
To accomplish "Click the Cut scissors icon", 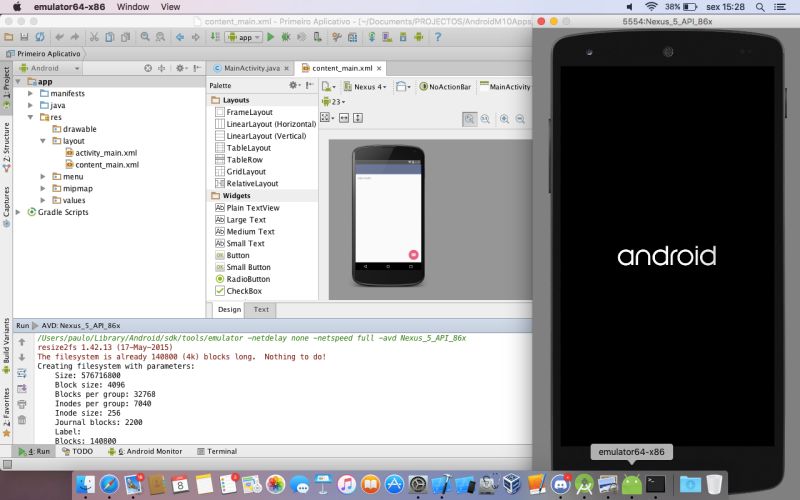I will [x=94, y=37].
